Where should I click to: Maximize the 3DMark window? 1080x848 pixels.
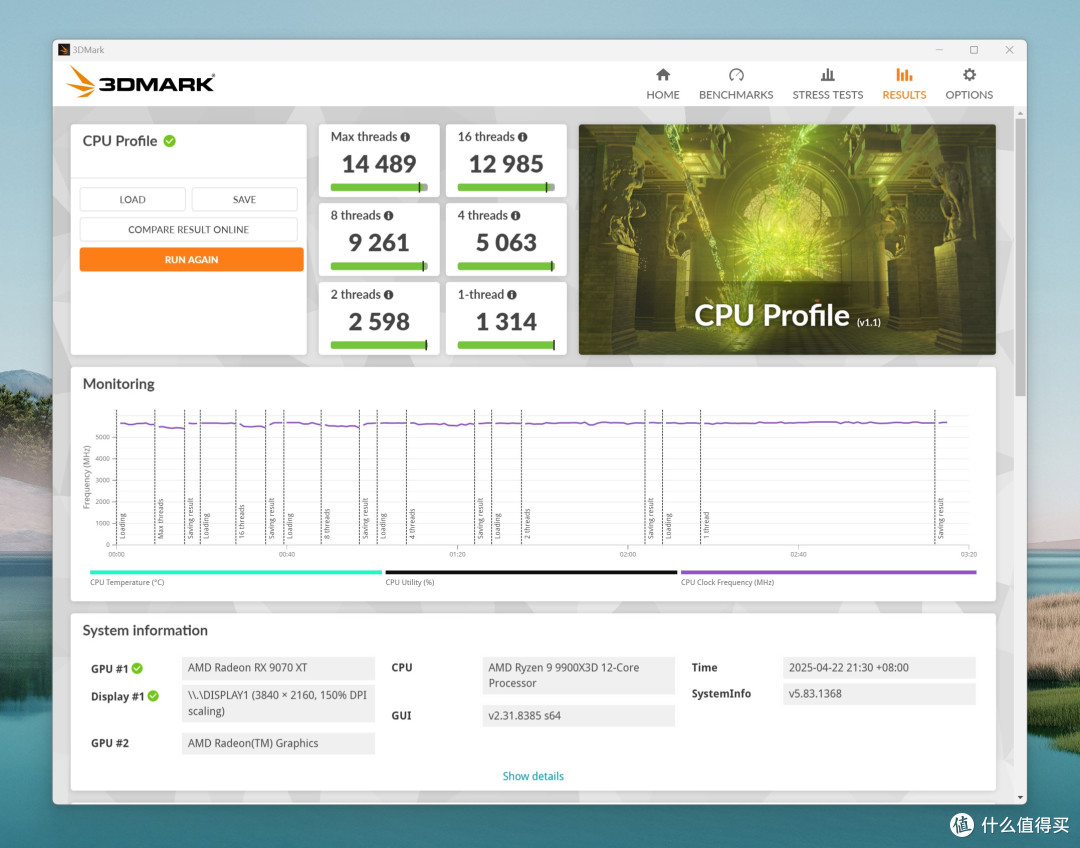[974, 50]
